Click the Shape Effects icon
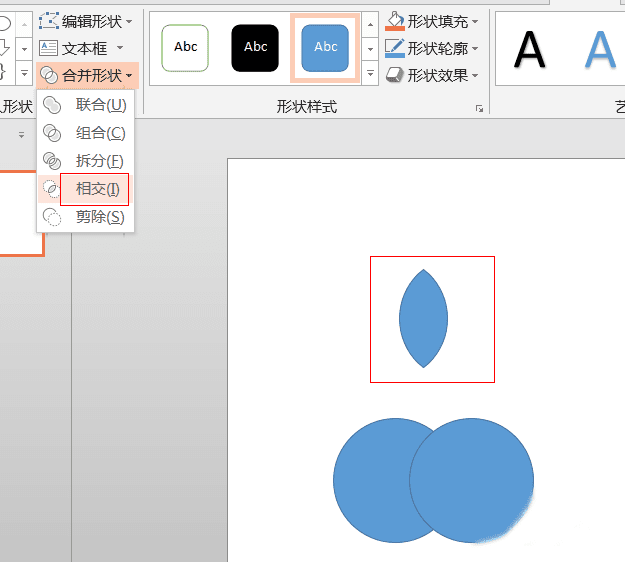Viewport: 625px width, 562px height. [x=395, y=75]
